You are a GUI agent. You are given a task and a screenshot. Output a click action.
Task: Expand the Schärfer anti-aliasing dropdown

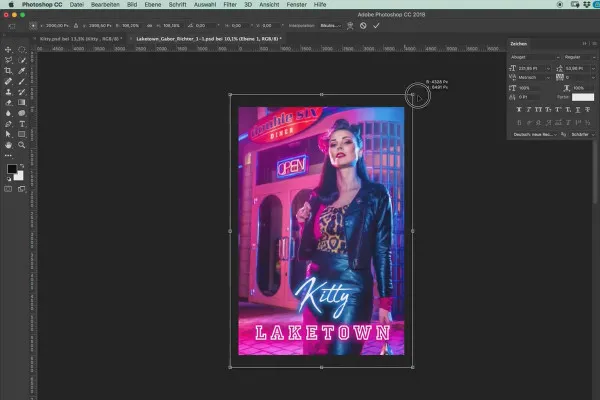click(x=582, y=134)
